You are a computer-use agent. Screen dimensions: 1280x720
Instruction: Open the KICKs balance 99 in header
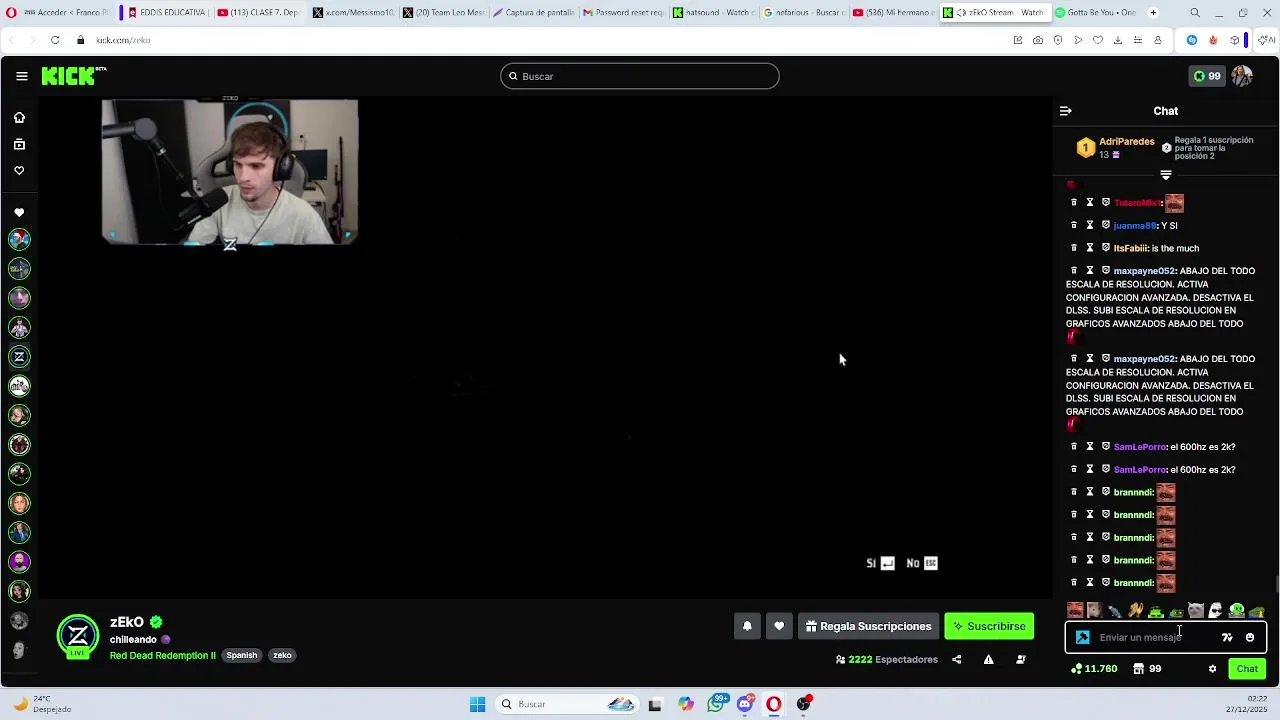pyautogui.click(x=1207, y=76)
